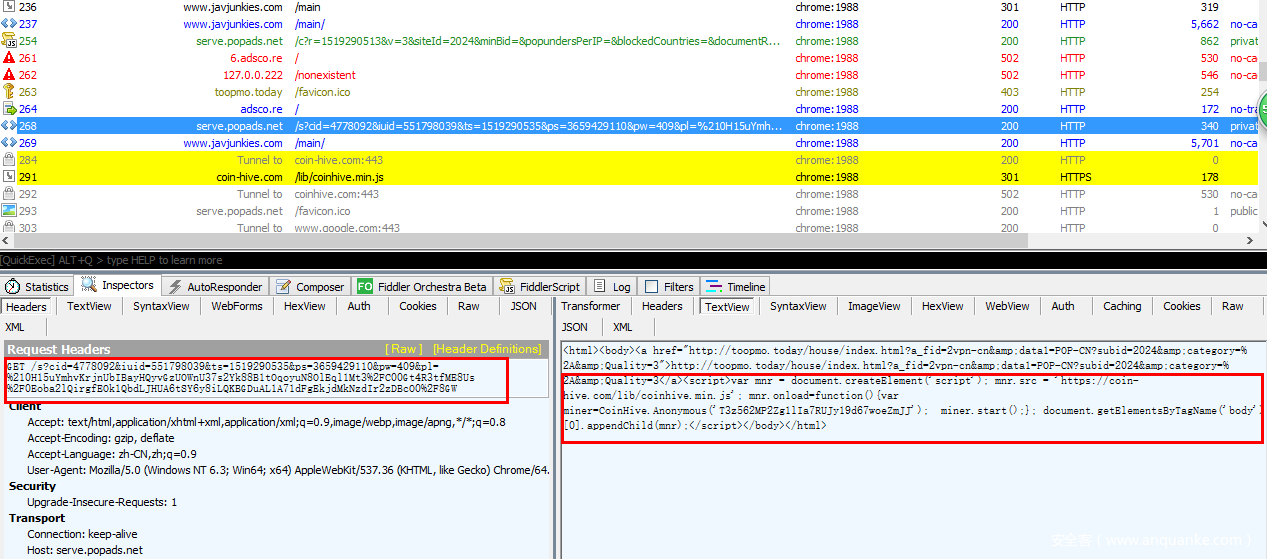Viewport: 1267px width, 559px height.
Task: Click the red warning icon of session 261
Action: [9, 58]
